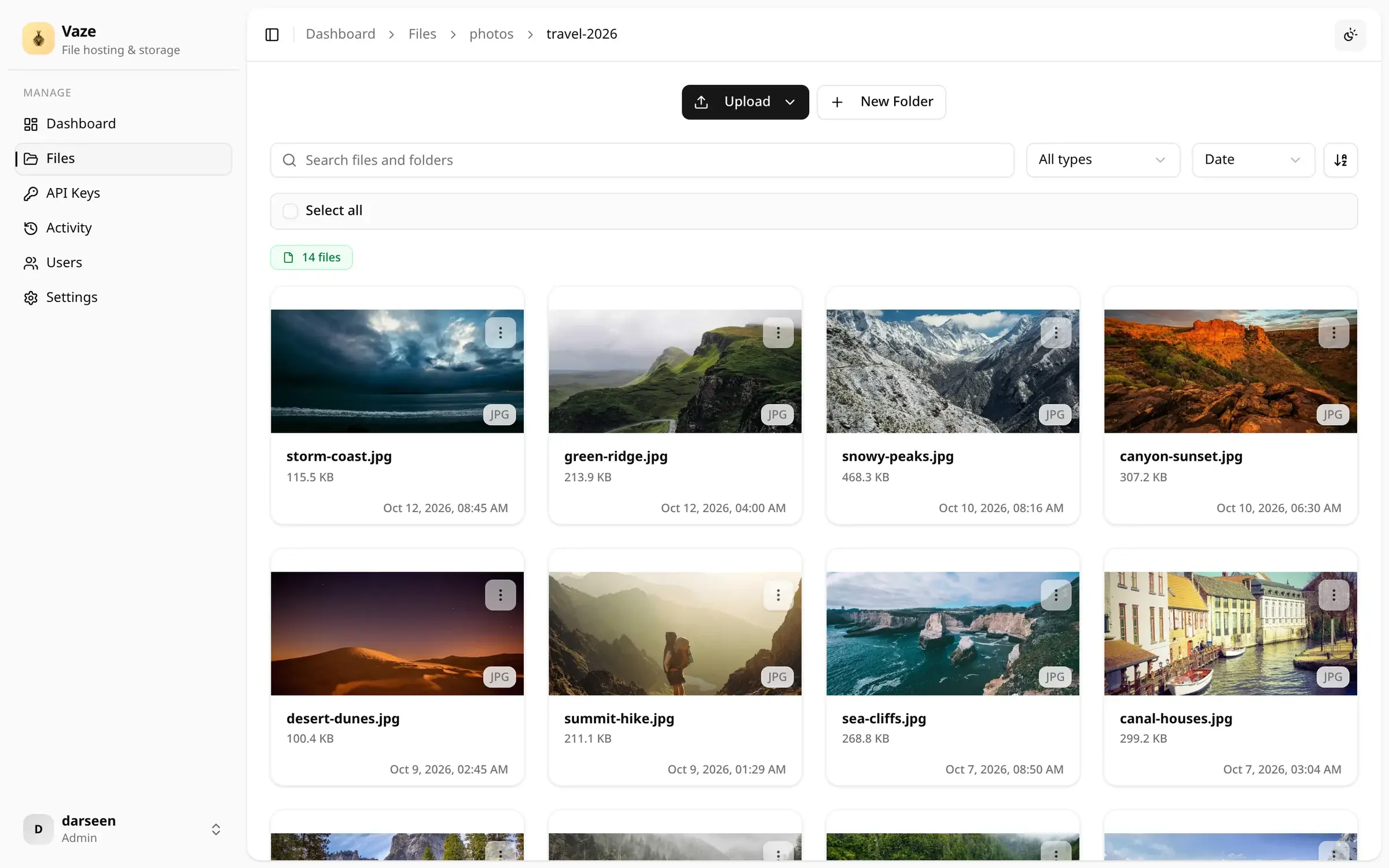Screen dimensions: 1389x868
Task: Open the sea-cliffs.jpg thumbnail
Action: 953,633
